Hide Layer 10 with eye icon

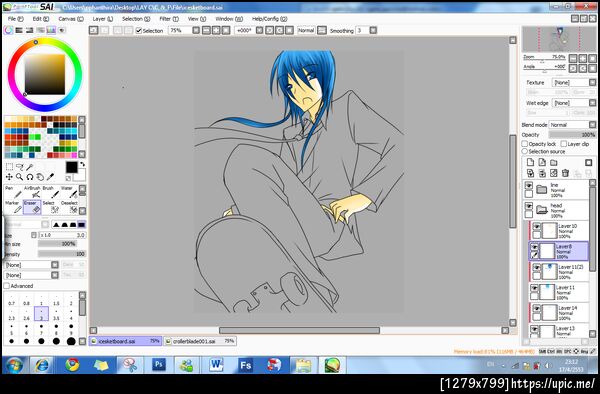pyautogui.click(x=536, y=227)
